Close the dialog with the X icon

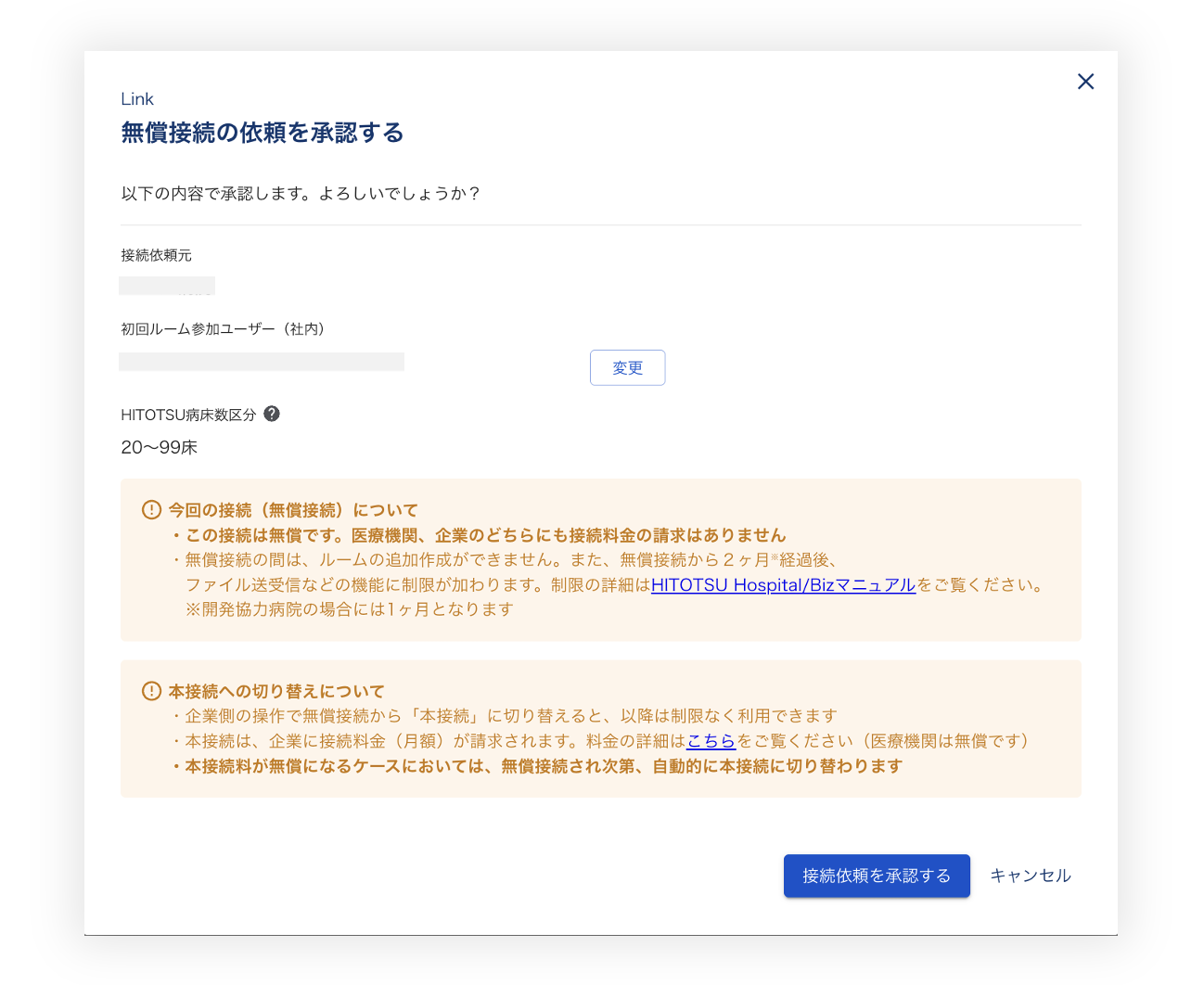(1085, 82)
